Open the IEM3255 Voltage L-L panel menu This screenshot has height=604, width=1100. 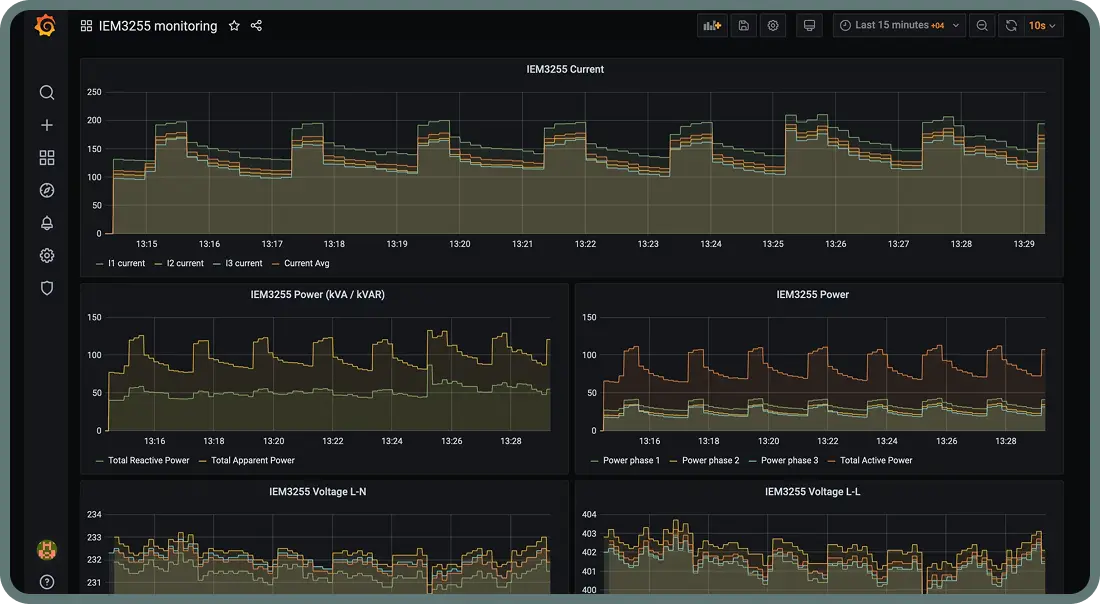tap(812, 492)
